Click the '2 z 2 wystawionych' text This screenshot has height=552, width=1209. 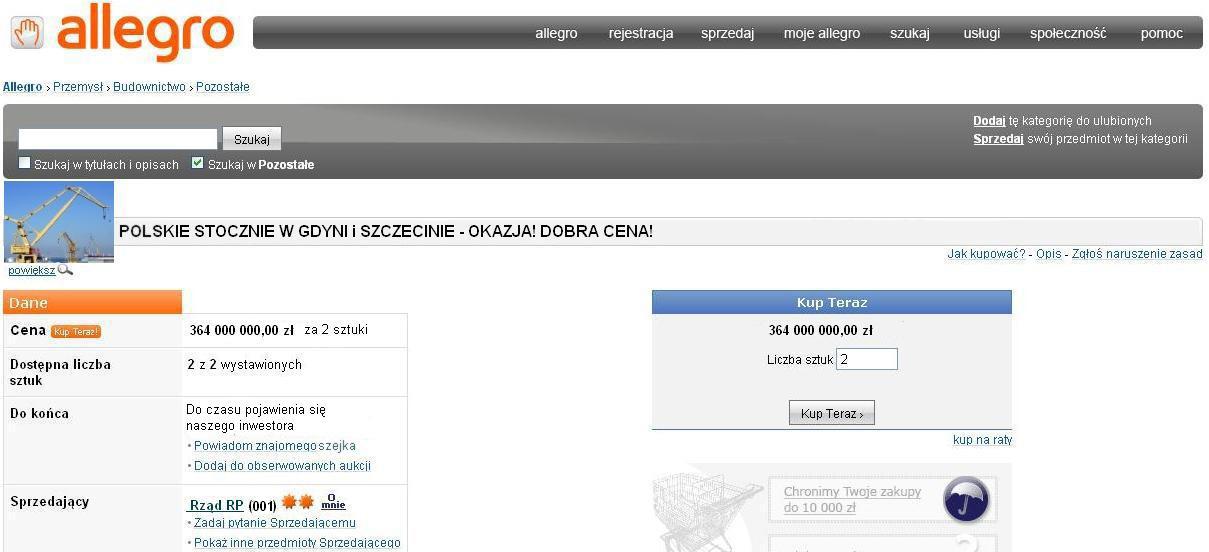pos(244,365)
